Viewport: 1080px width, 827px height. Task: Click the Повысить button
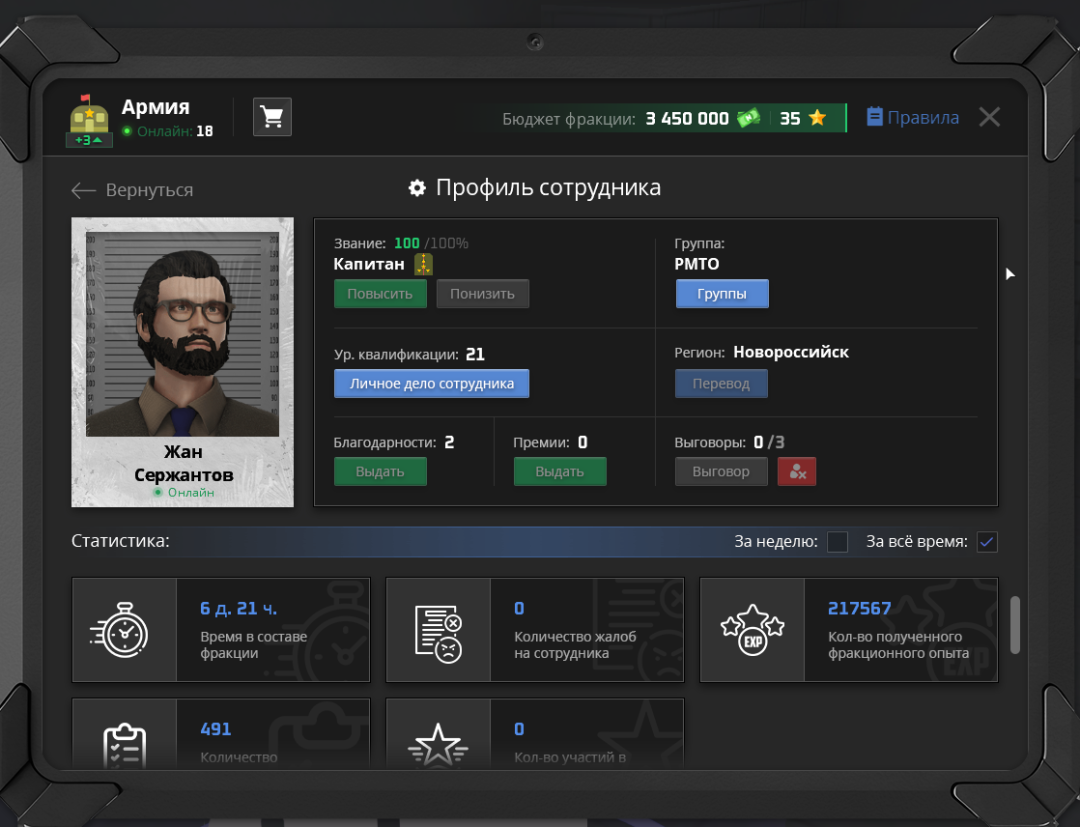click(x=380, y=294)
